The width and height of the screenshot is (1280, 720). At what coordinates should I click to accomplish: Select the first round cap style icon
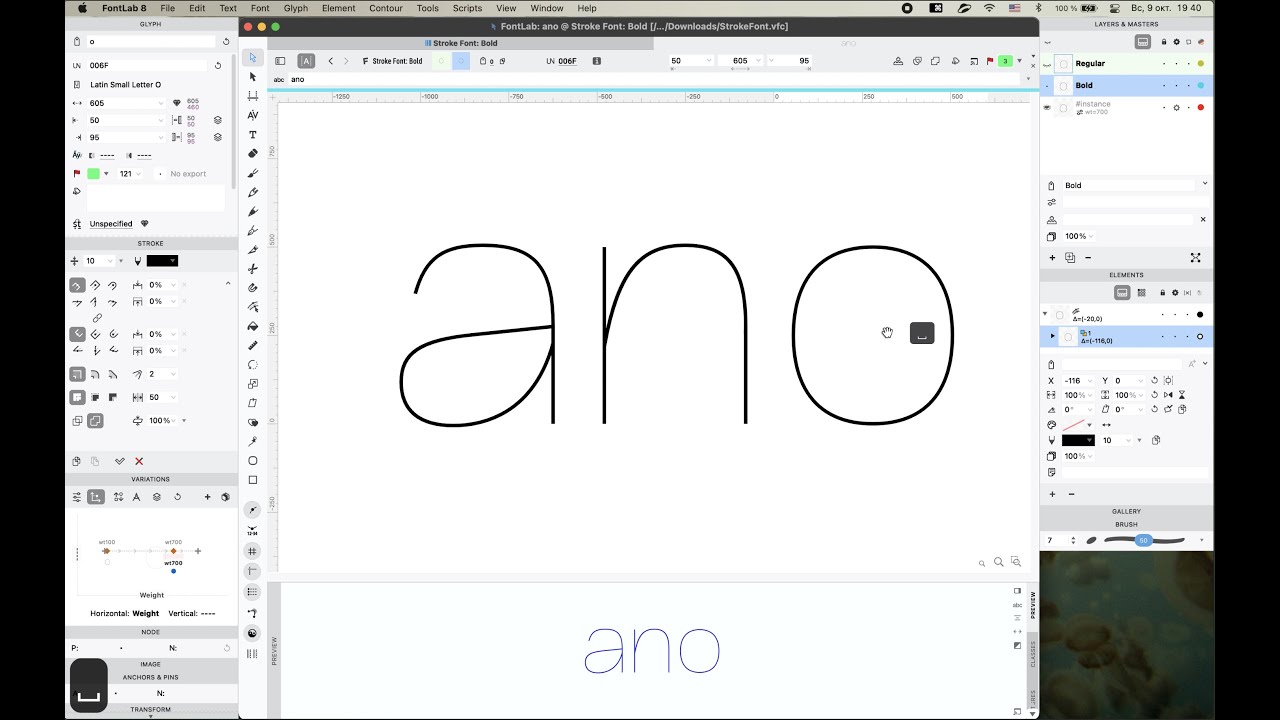77,285
